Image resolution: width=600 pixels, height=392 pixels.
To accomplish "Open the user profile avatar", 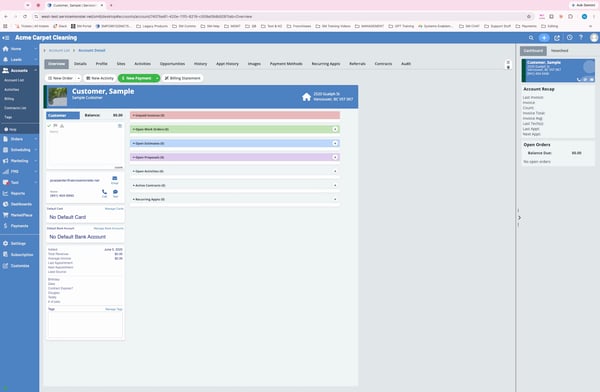I will [594, 38].
